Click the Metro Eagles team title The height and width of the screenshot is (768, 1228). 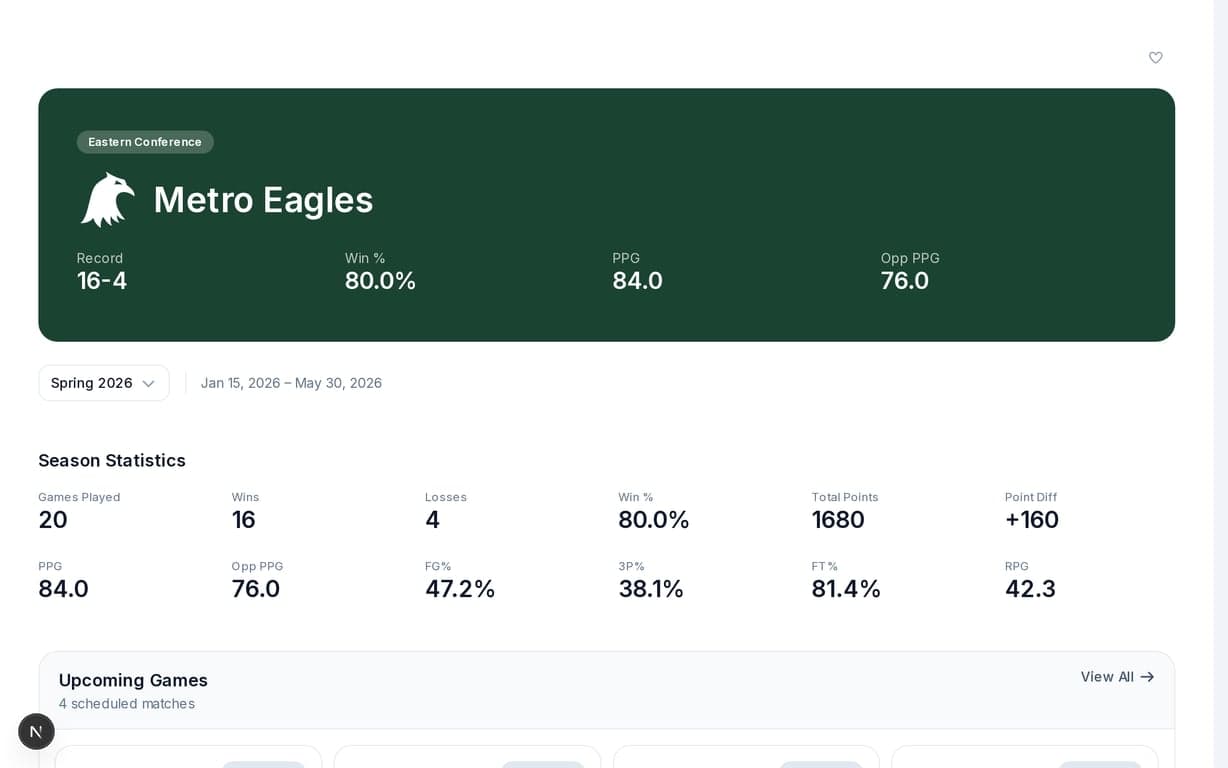[x=263, y=200]
